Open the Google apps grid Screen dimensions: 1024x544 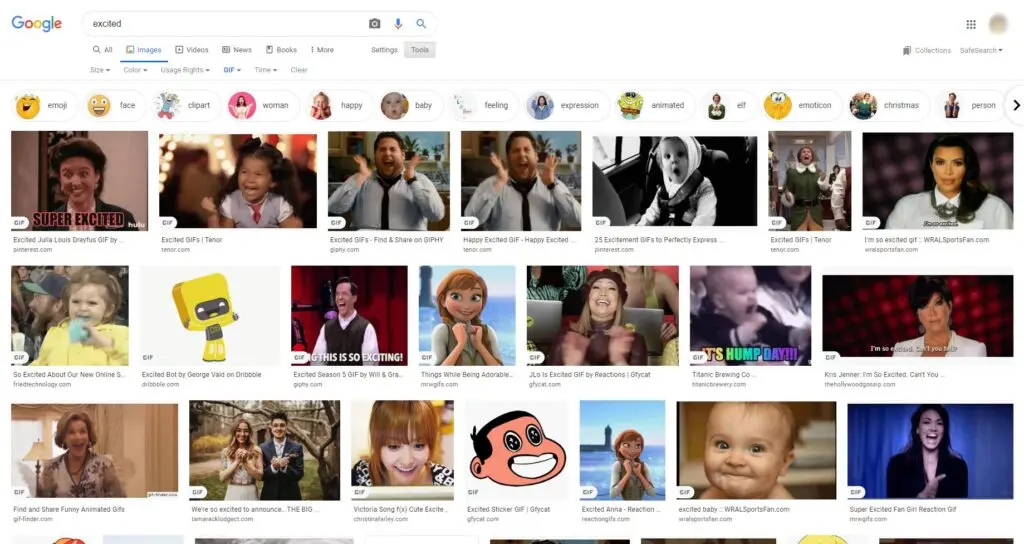pos(970,24)
